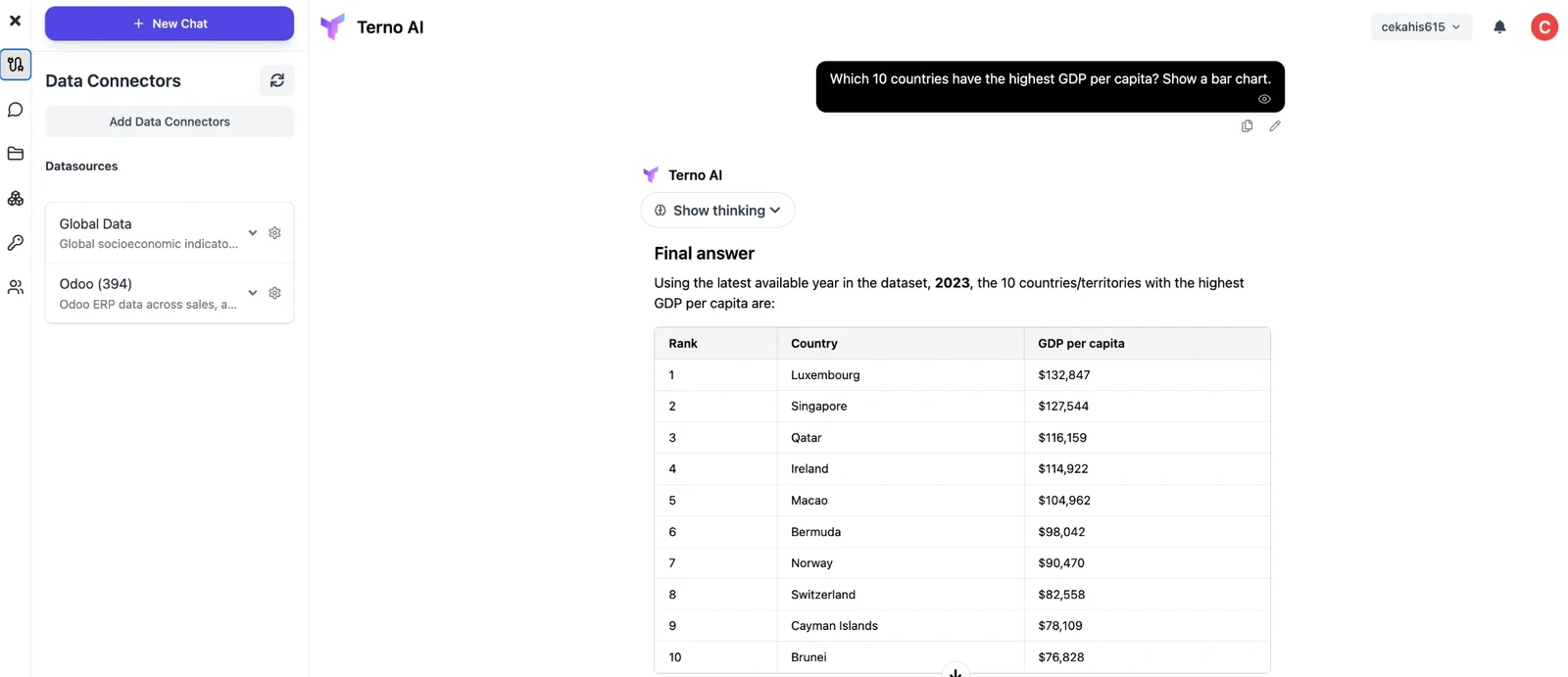Open the cekahis615 account dropdown
1568x677 pixels.
point(1421,27)
